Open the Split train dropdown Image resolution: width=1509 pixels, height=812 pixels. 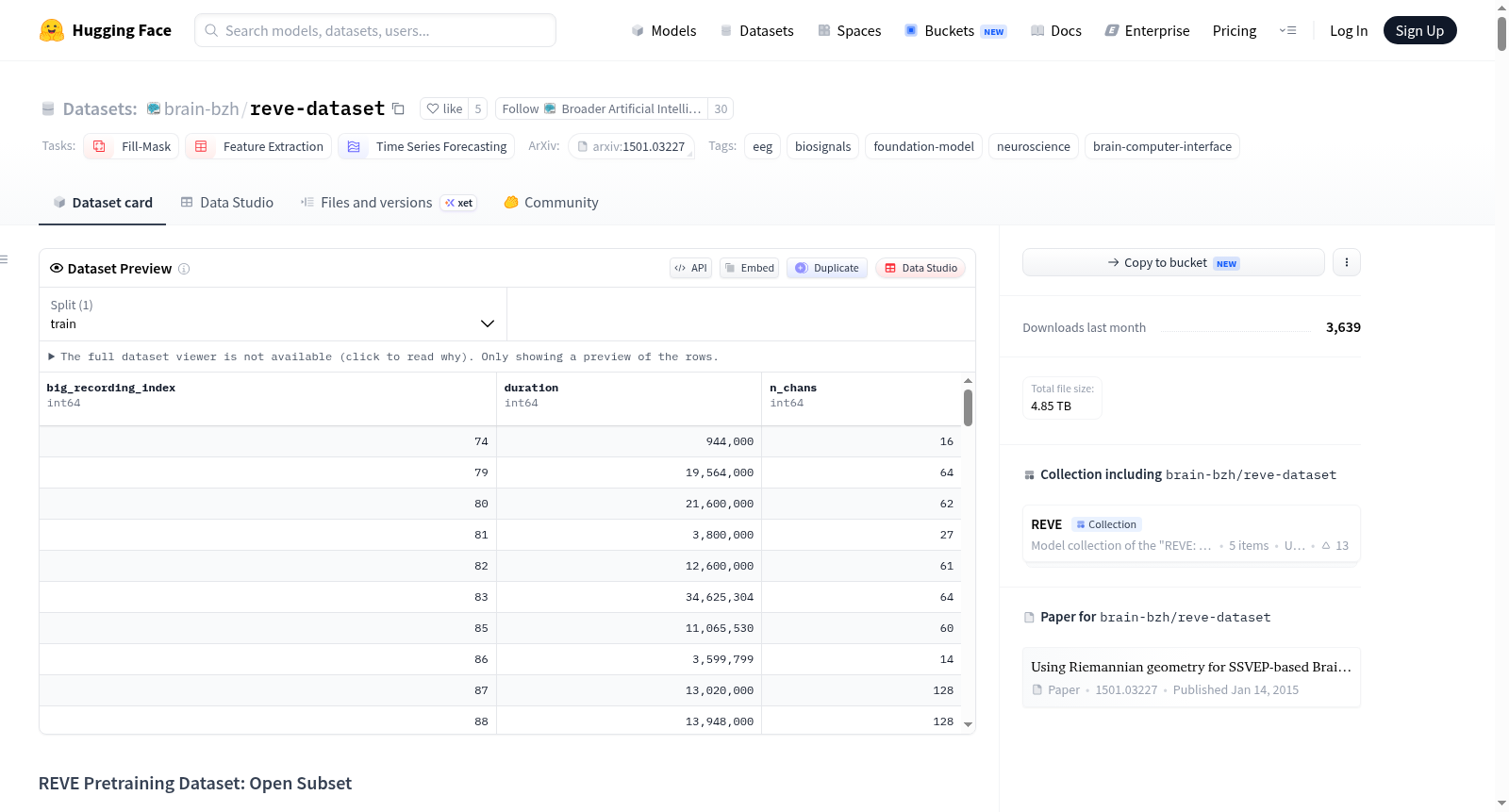click(273, 314)
